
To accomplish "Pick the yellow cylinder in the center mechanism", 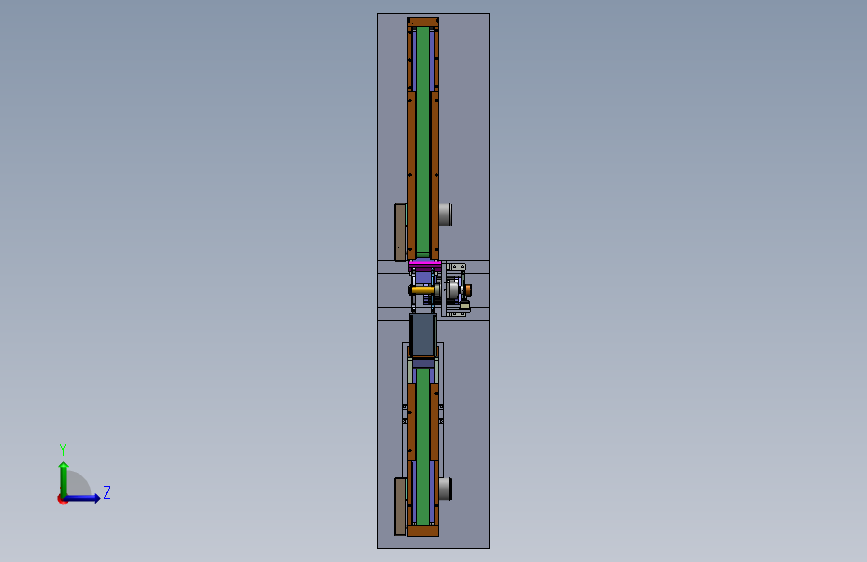I will point(422,289).
